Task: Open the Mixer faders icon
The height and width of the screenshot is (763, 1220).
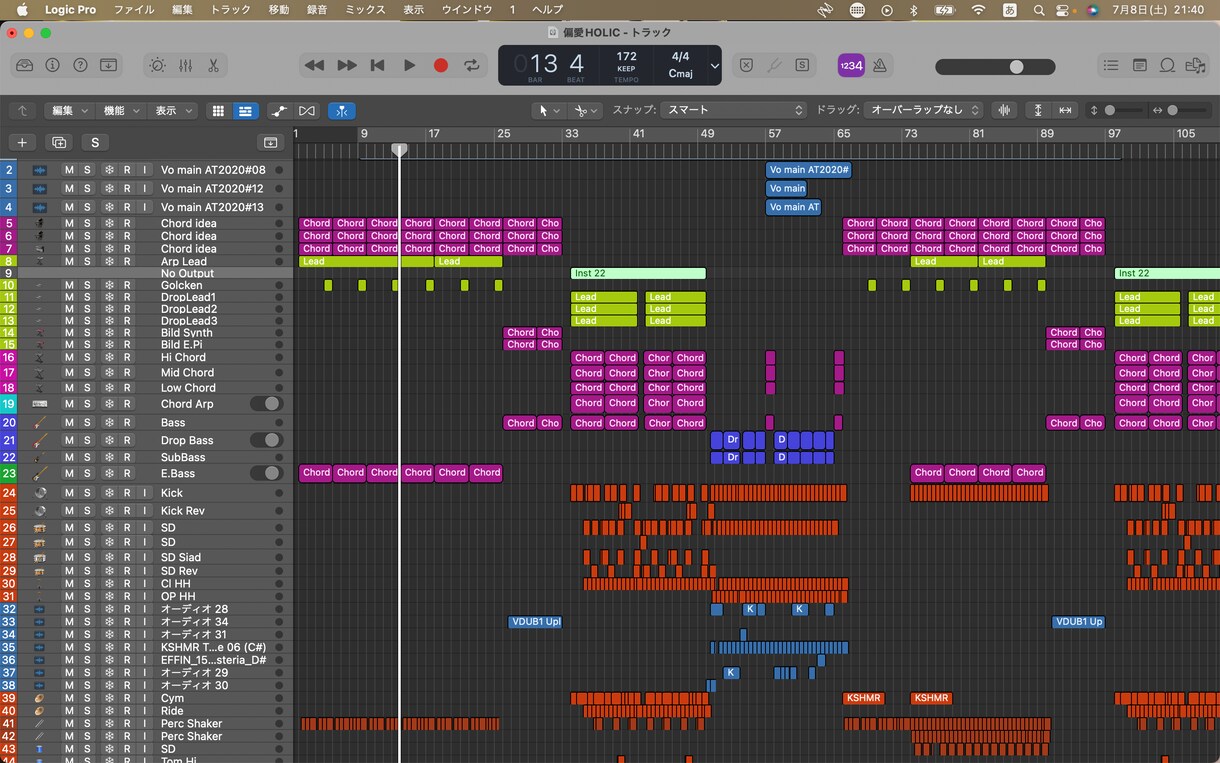Action: [185, 65]
